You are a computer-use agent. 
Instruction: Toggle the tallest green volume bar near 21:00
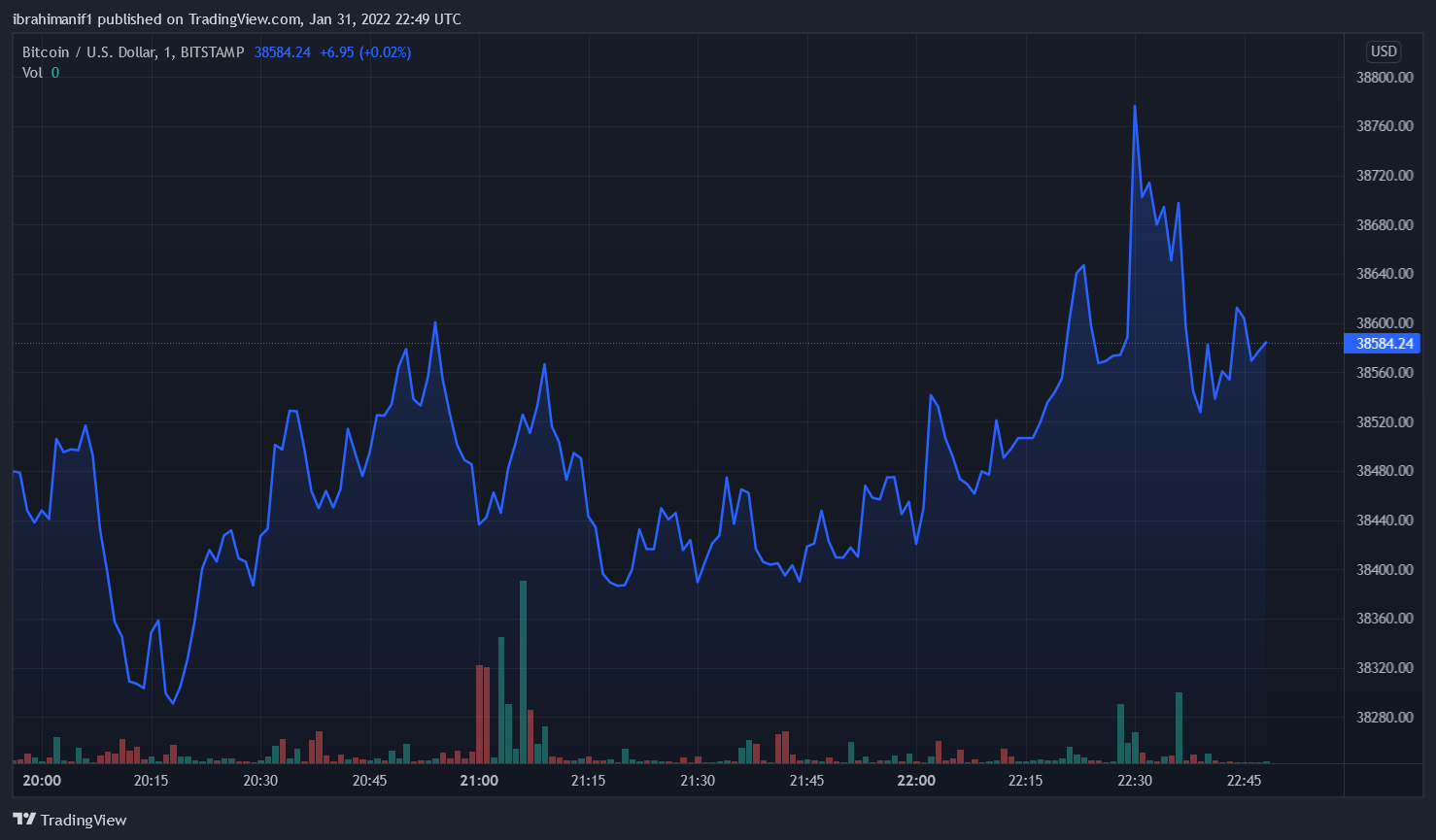522,670
